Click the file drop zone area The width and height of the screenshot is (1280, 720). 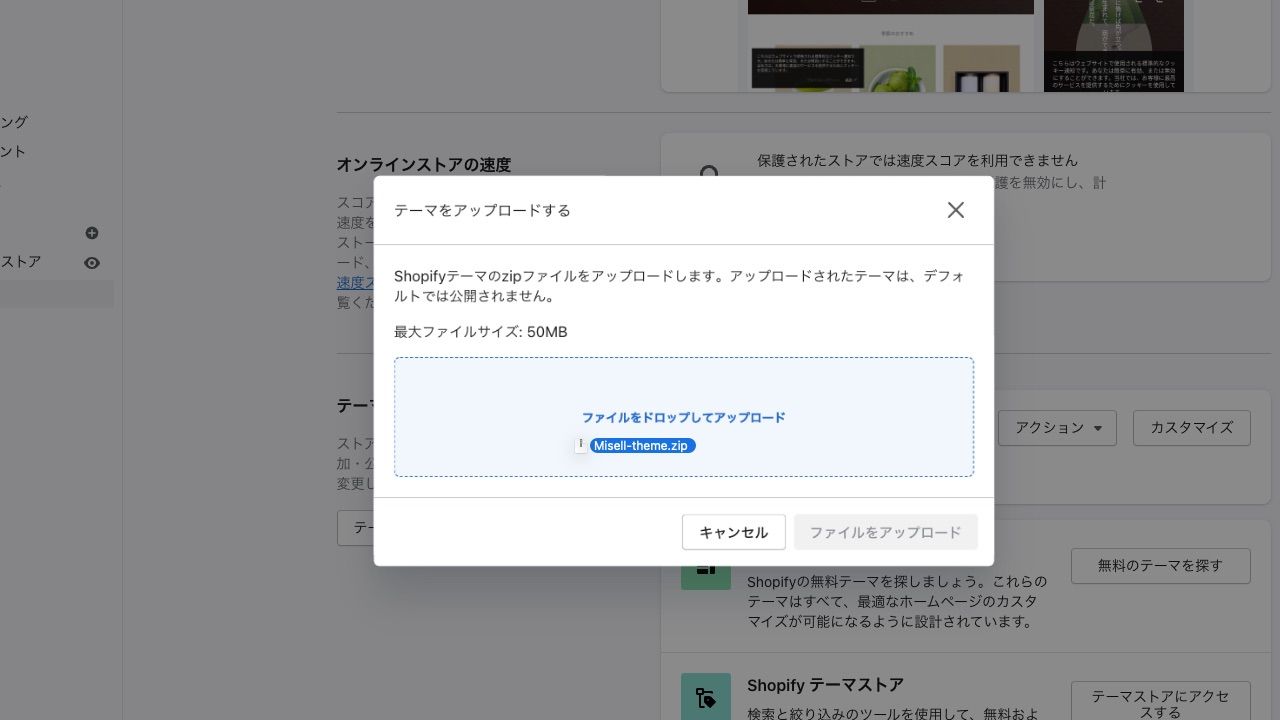pyautogui.click(x=684, y=417)
